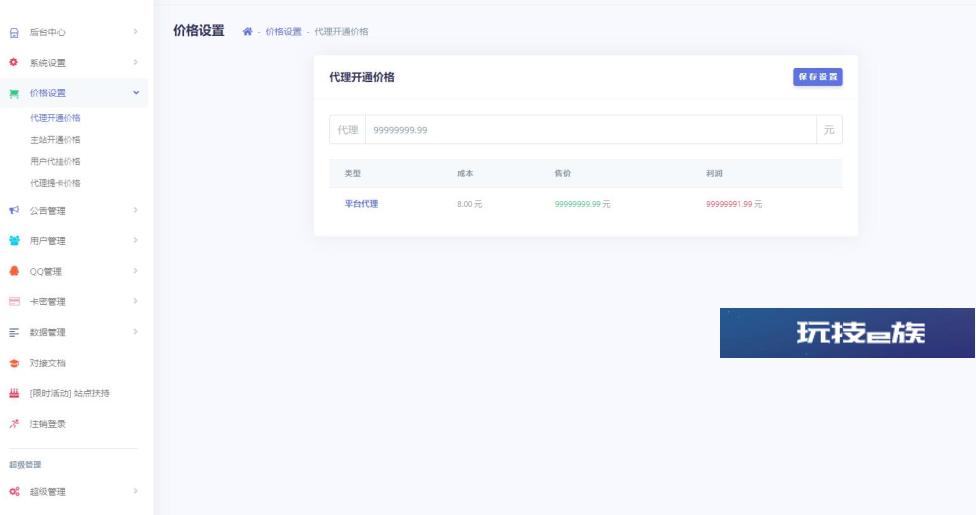The image size is (976, 515).
Task: Click the green 99999999.99 元 price value
Action: tap(582, 204)
